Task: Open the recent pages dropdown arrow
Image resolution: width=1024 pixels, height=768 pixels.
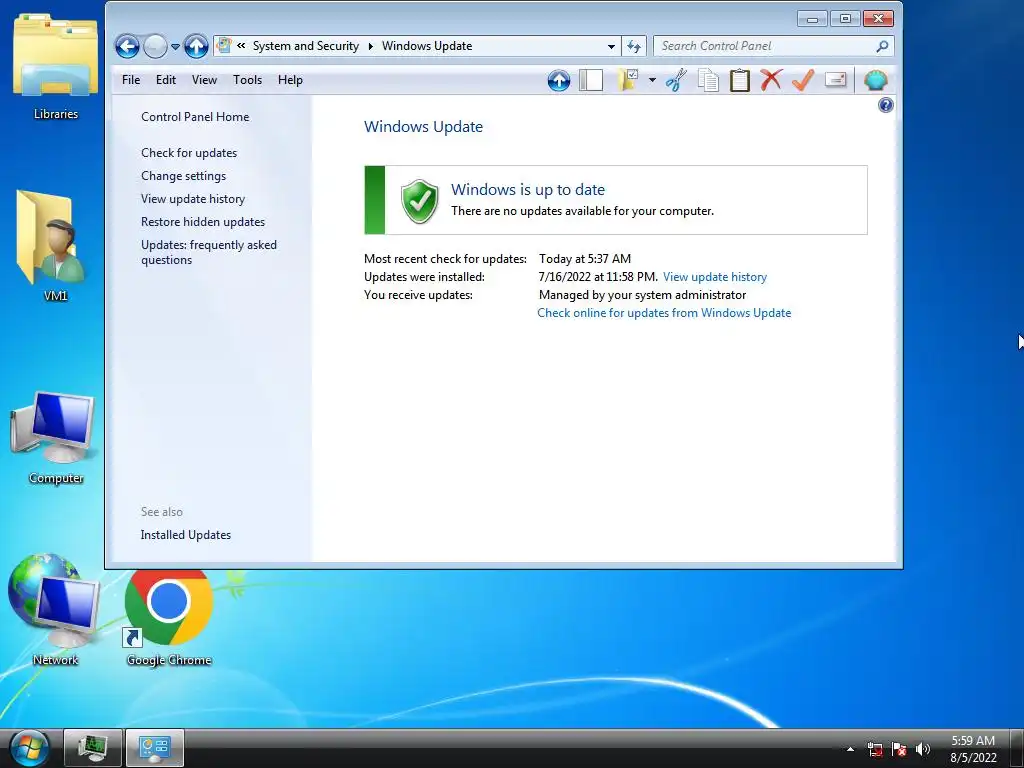Action: (175, 47)
